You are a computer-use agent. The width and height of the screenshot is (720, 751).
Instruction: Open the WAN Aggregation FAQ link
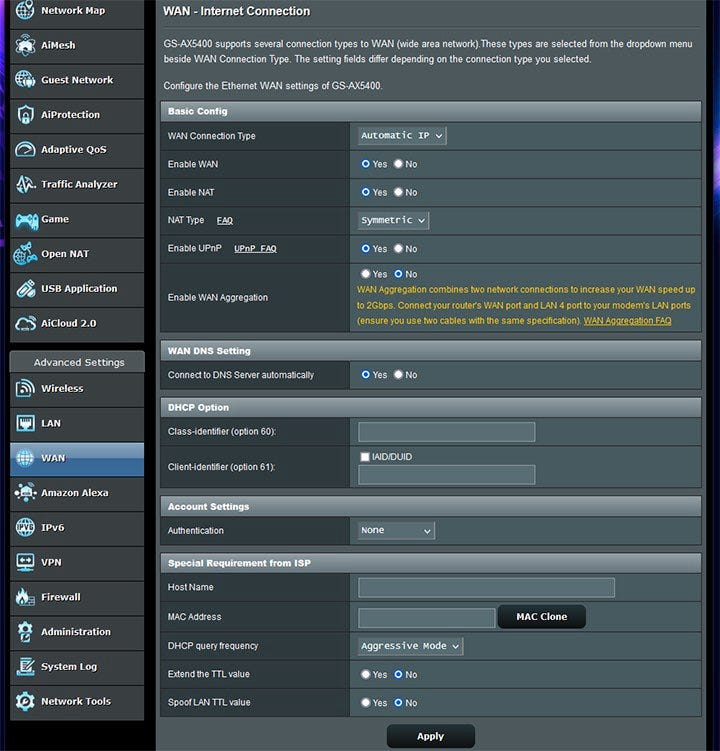627,321
